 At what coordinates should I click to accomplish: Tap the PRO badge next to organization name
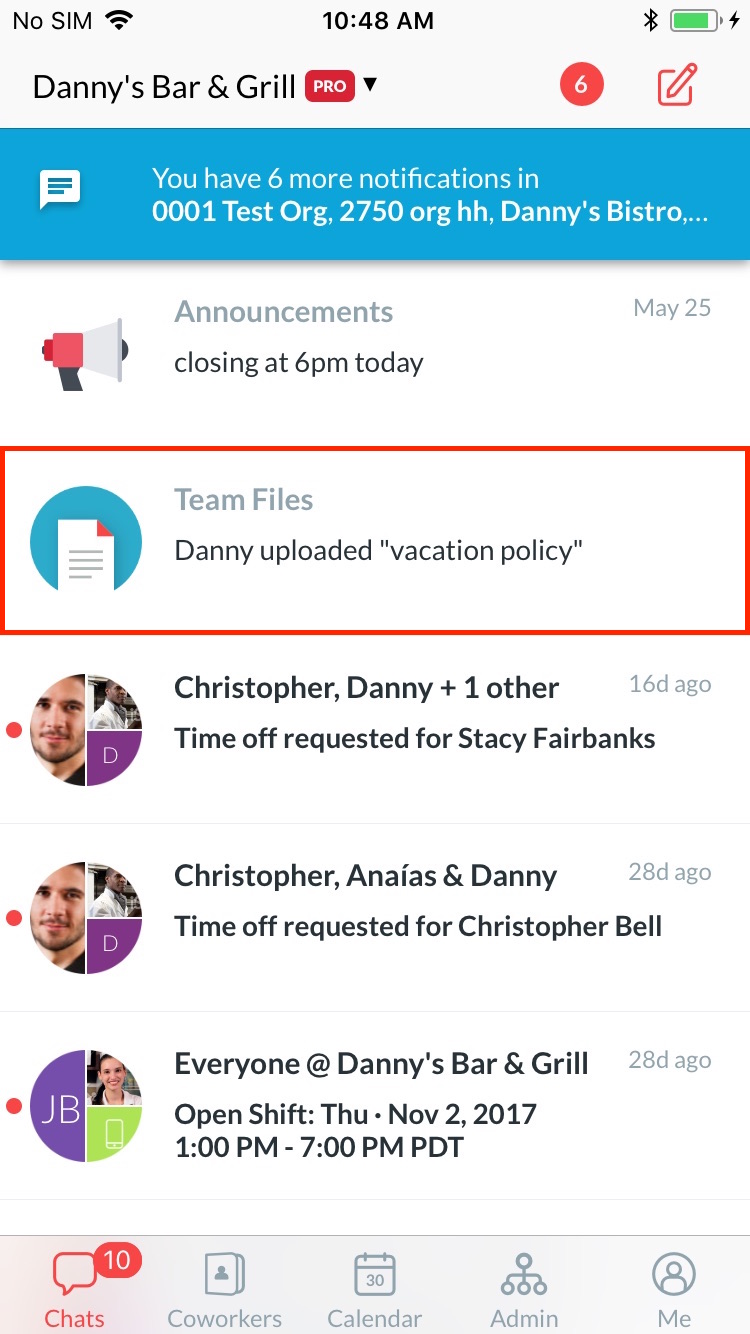[x=330, y=86]
